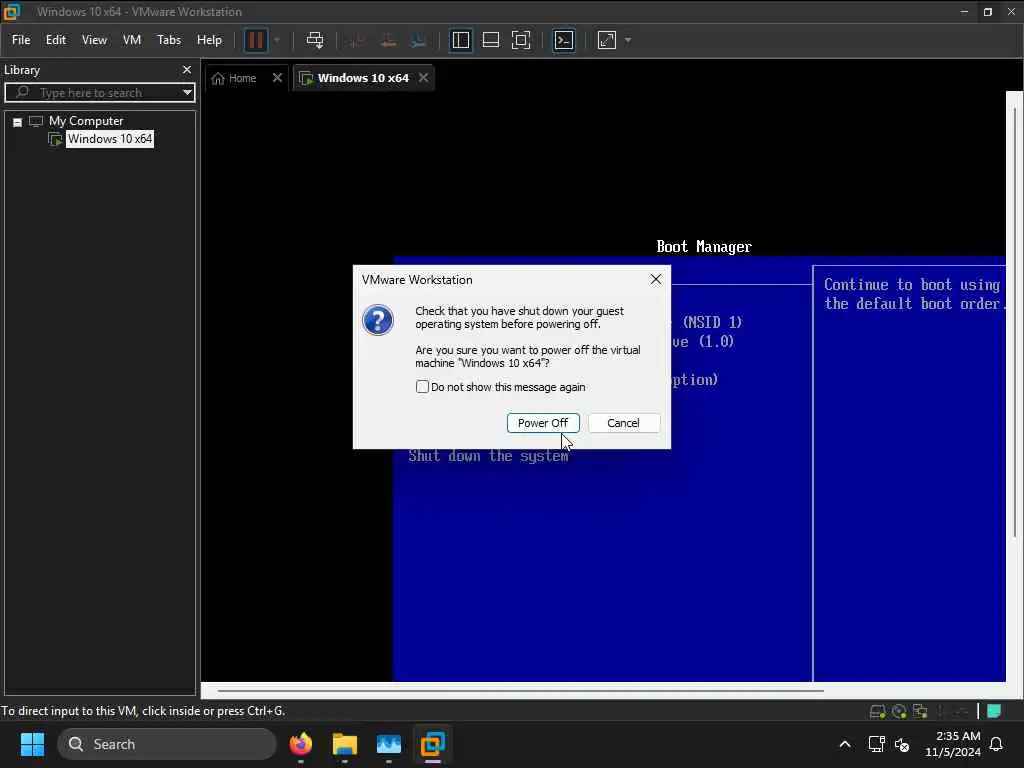Open the blue chart app taskbar icon
The image size is (1024, 768).
(x=389, y=744)
